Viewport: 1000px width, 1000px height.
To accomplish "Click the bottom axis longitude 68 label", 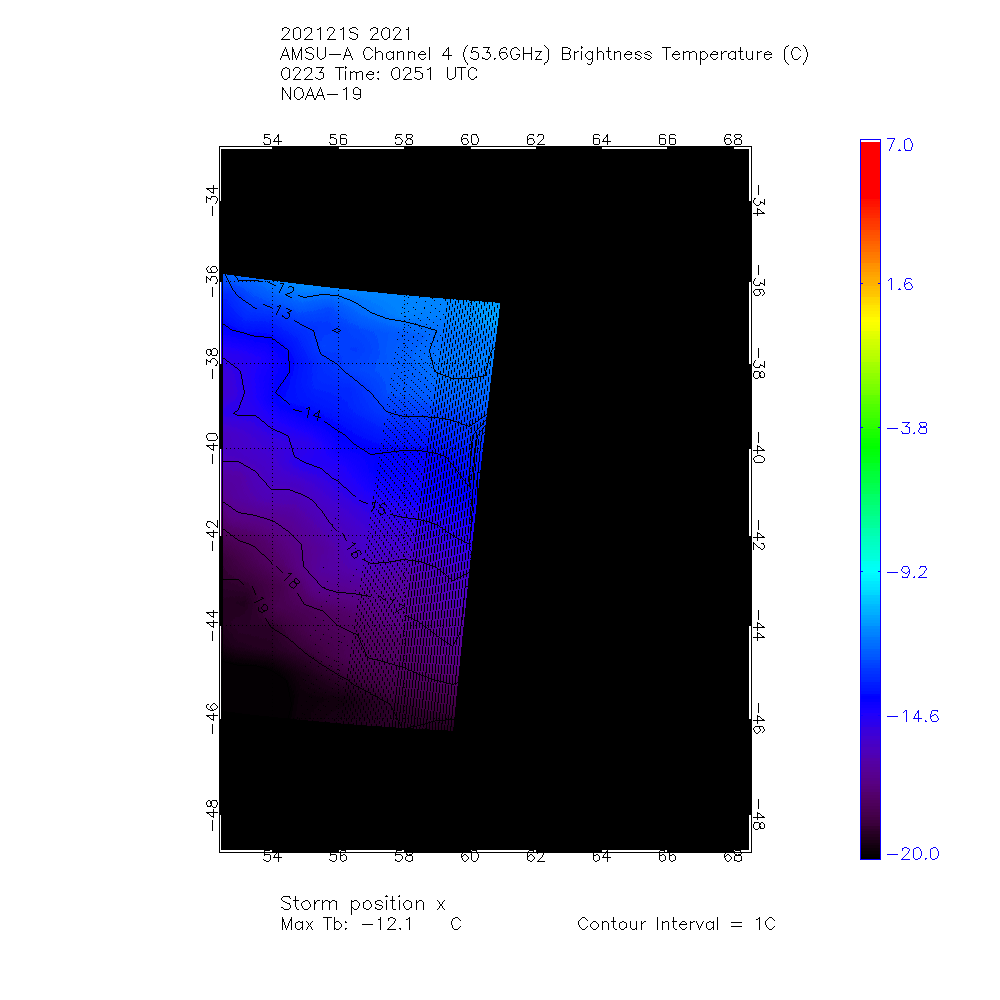I will click(x=733, y=856).
